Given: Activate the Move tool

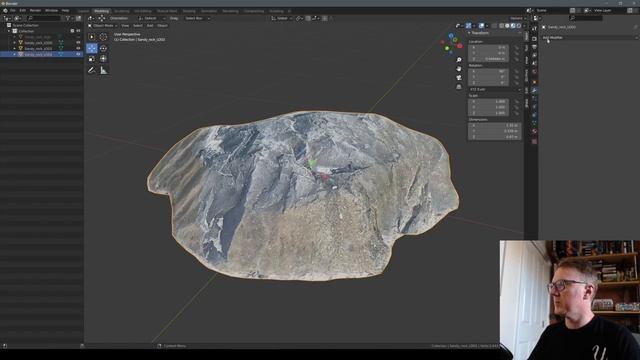Looking at the screenshot, I should pos(92,48).
